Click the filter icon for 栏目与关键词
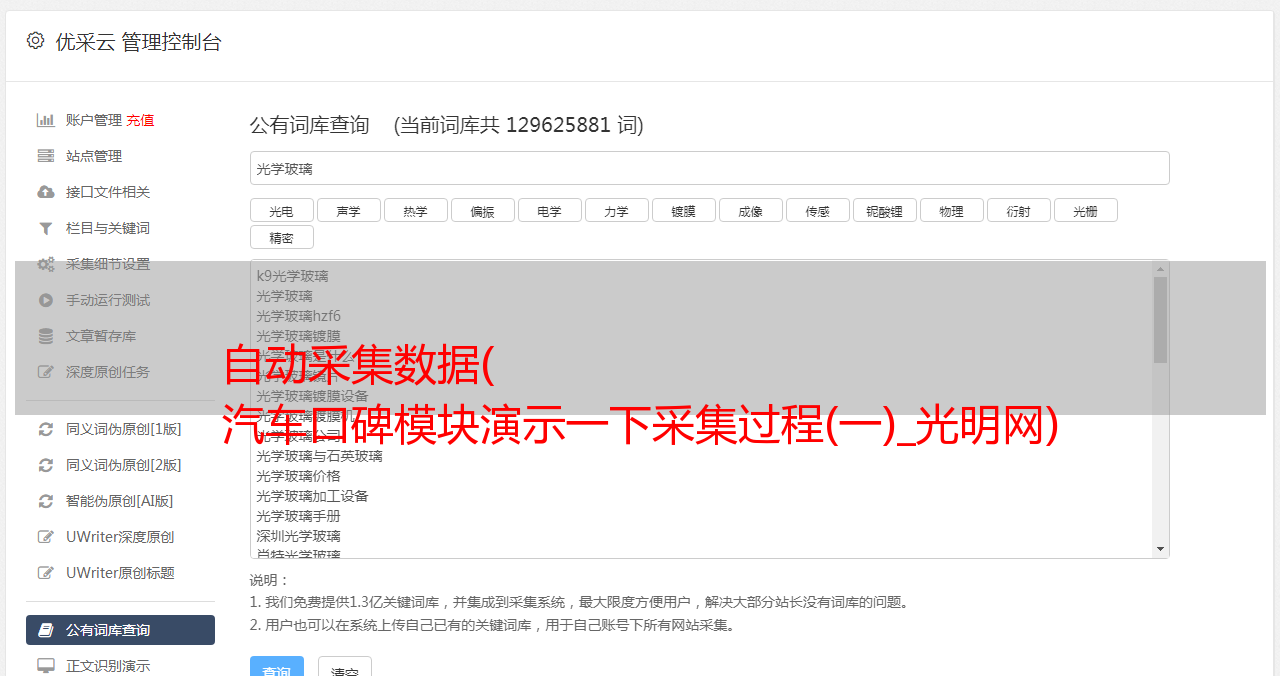The height and width of the screenshot is (676, 1280). click(45, 228)
